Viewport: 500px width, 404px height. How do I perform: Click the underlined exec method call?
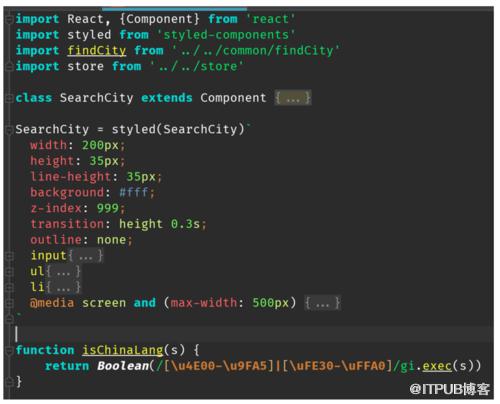[x=437, y=366]
